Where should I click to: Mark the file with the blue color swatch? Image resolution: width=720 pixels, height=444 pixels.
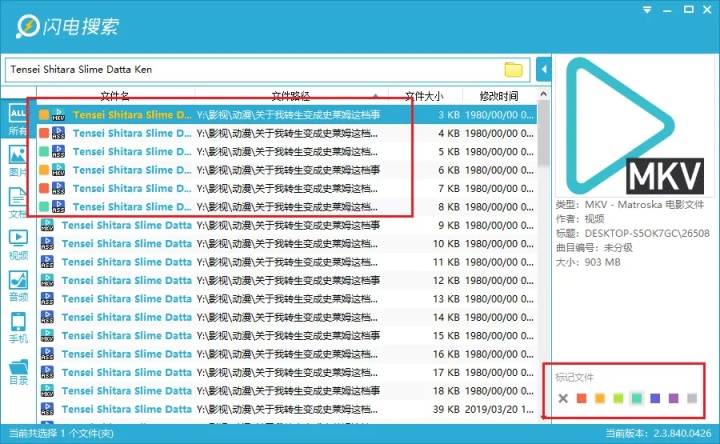pyautogui.click(x=655, y=398)
